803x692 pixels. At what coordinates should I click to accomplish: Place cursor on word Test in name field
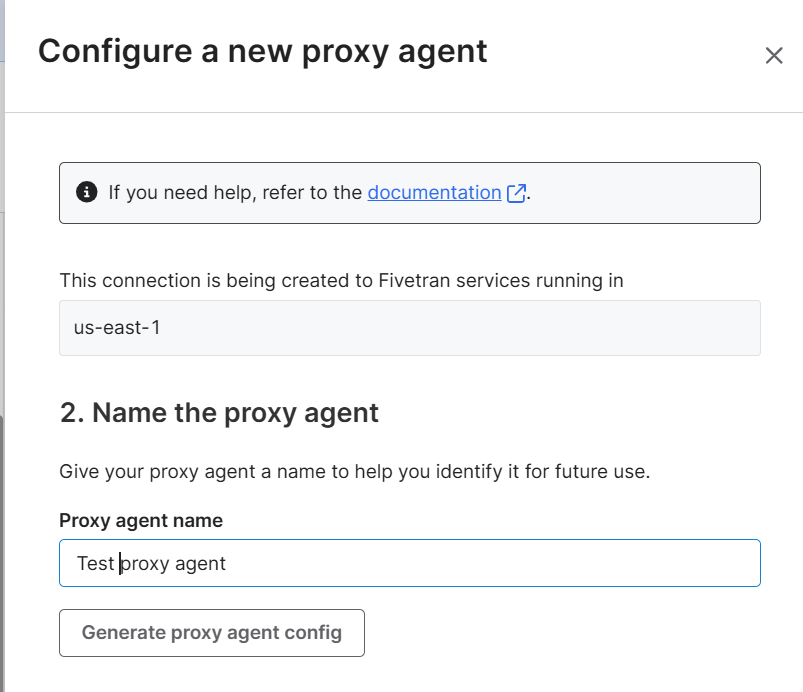95,563
